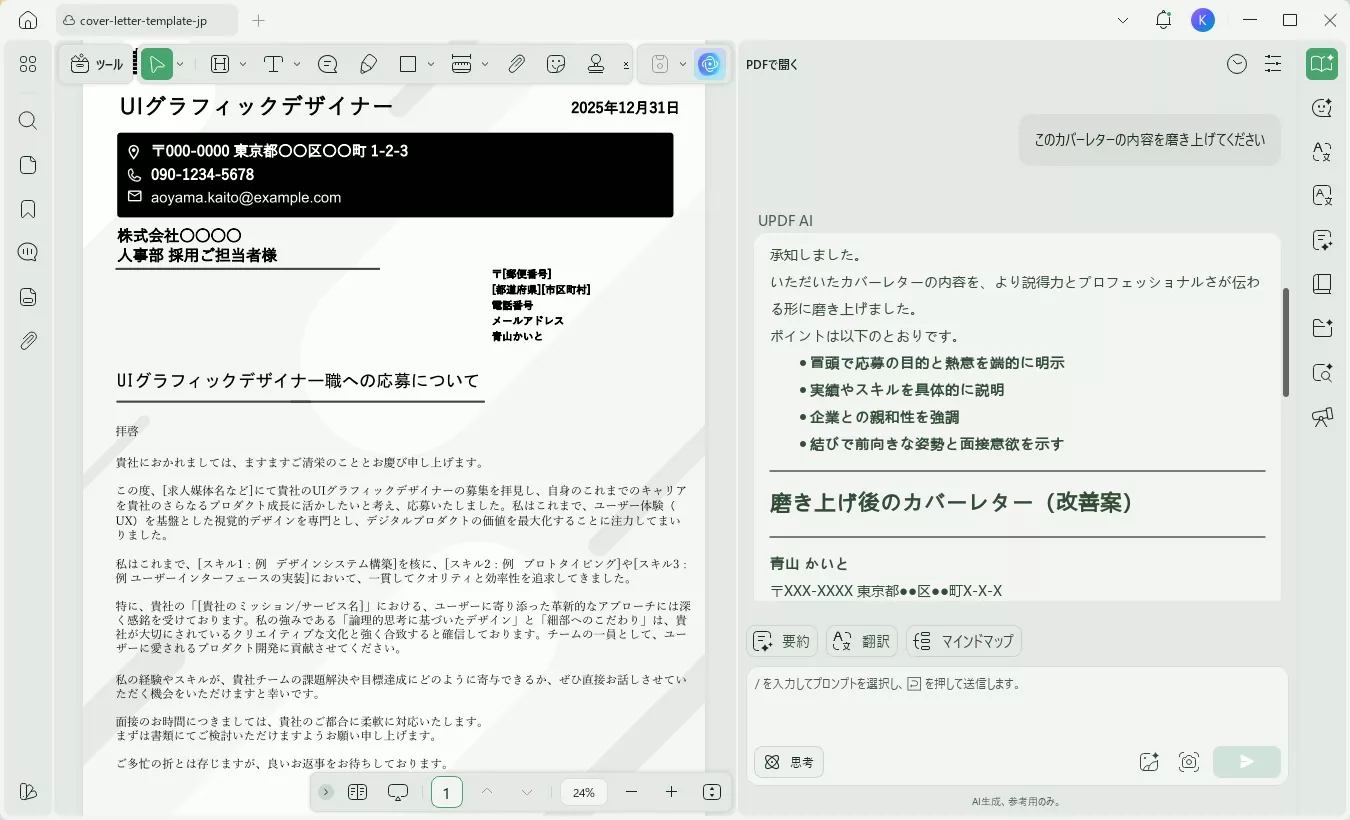The width and height of the screenshot is (1350, 820).
Task: Click the page number input field
Action: click(446, 791)
